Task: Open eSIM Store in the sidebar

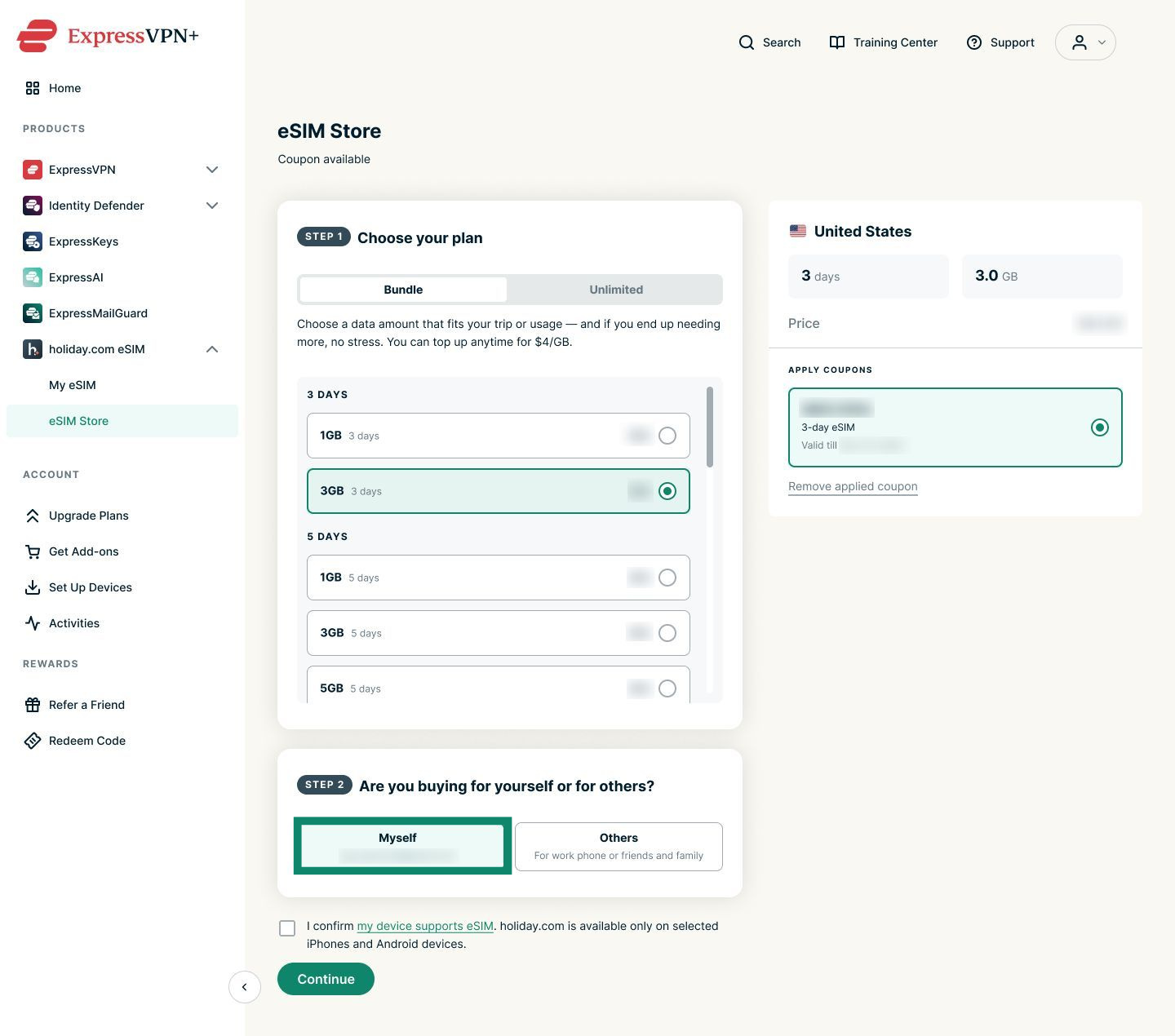Action: [x=122, y=421]
